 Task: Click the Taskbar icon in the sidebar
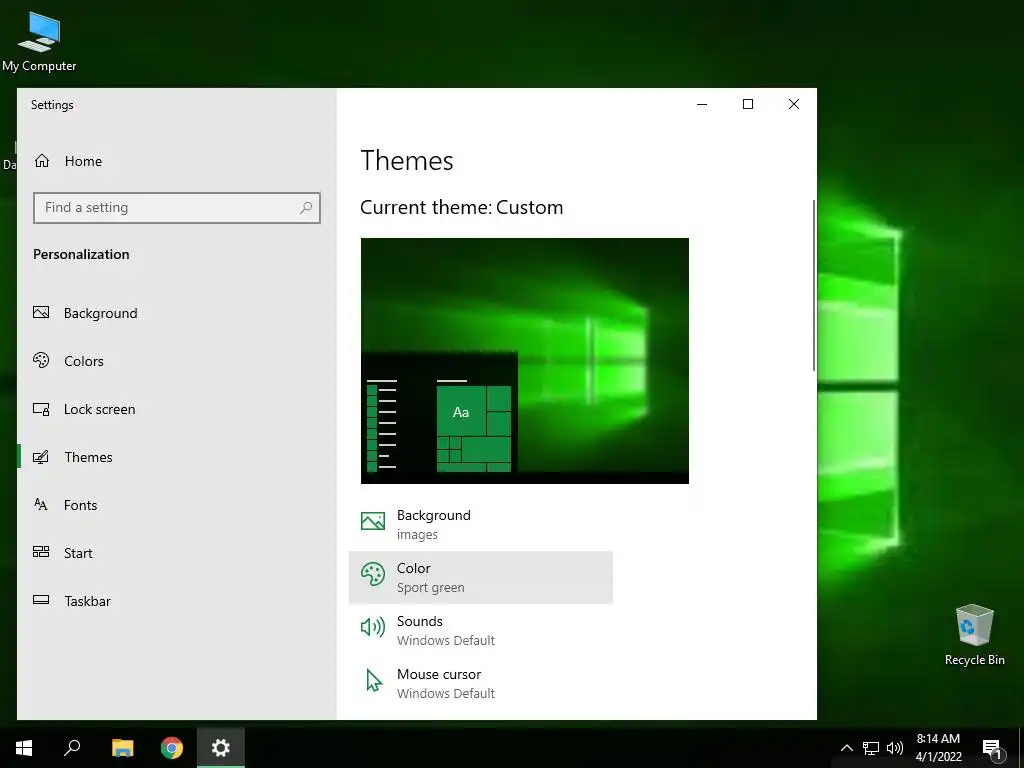tap(41, 600)
